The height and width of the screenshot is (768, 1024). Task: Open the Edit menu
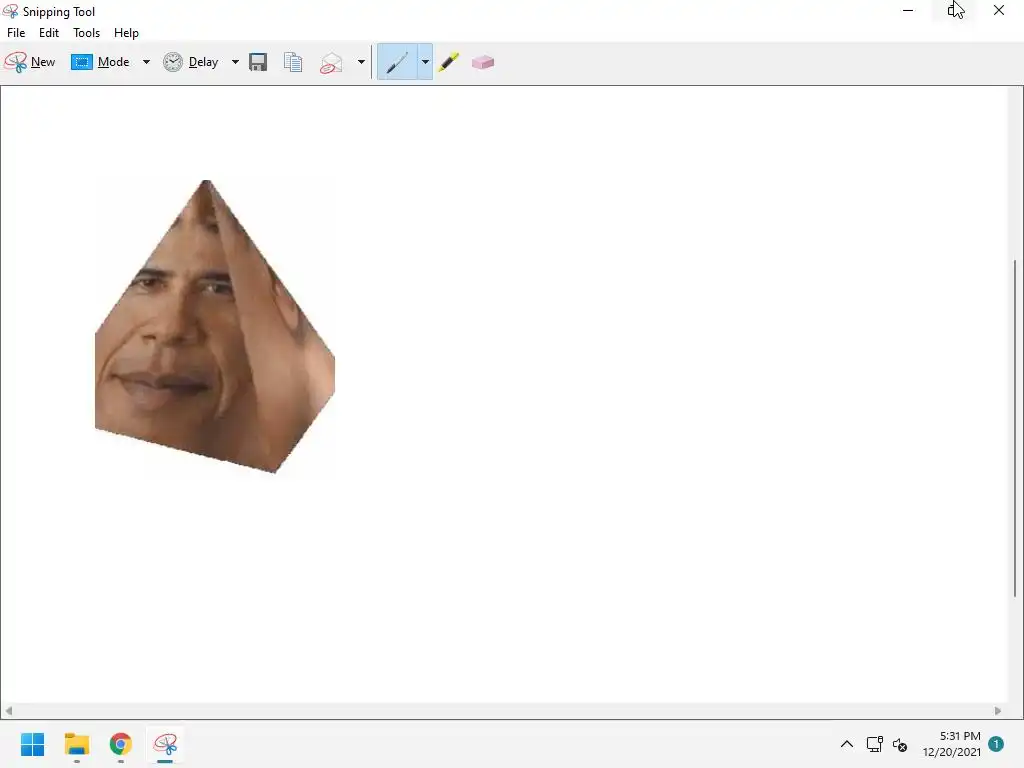point(49,33)
